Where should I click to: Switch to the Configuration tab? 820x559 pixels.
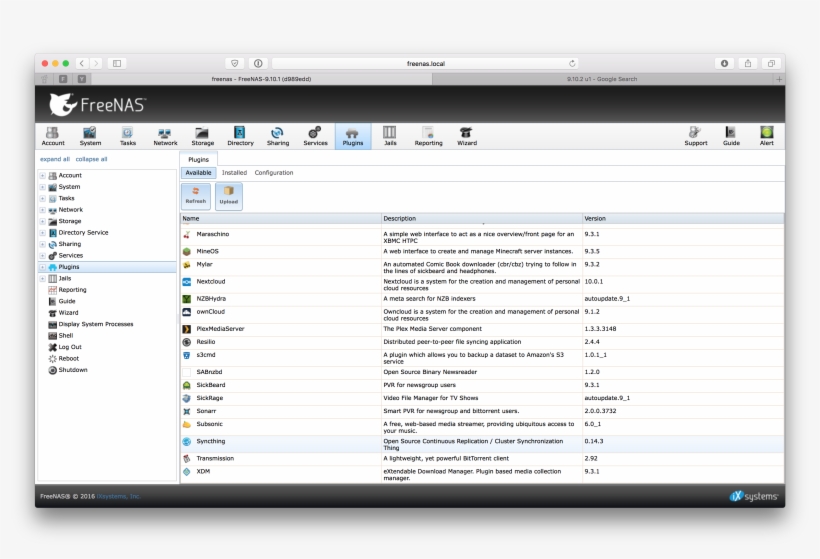[274, 173]
